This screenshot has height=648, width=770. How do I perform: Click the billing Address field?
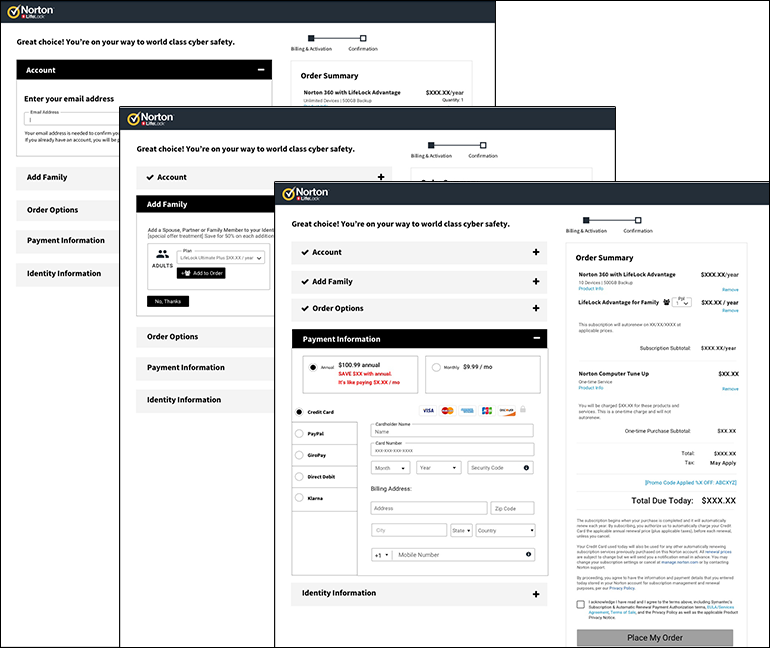point(429,508)
